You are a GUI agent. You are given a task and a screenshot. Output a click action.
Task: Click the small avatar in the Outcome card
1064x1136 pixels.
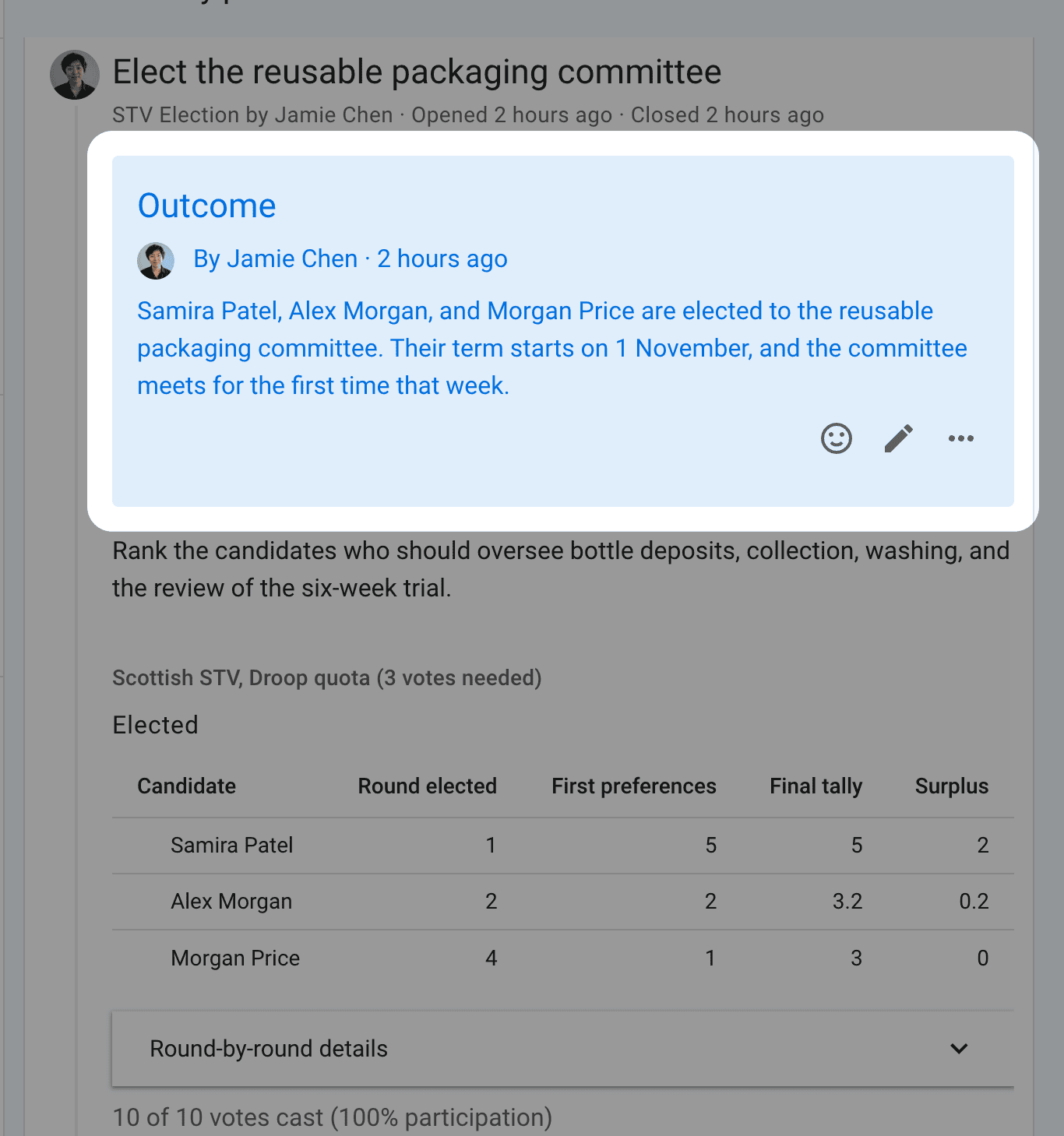click(156, 260)
